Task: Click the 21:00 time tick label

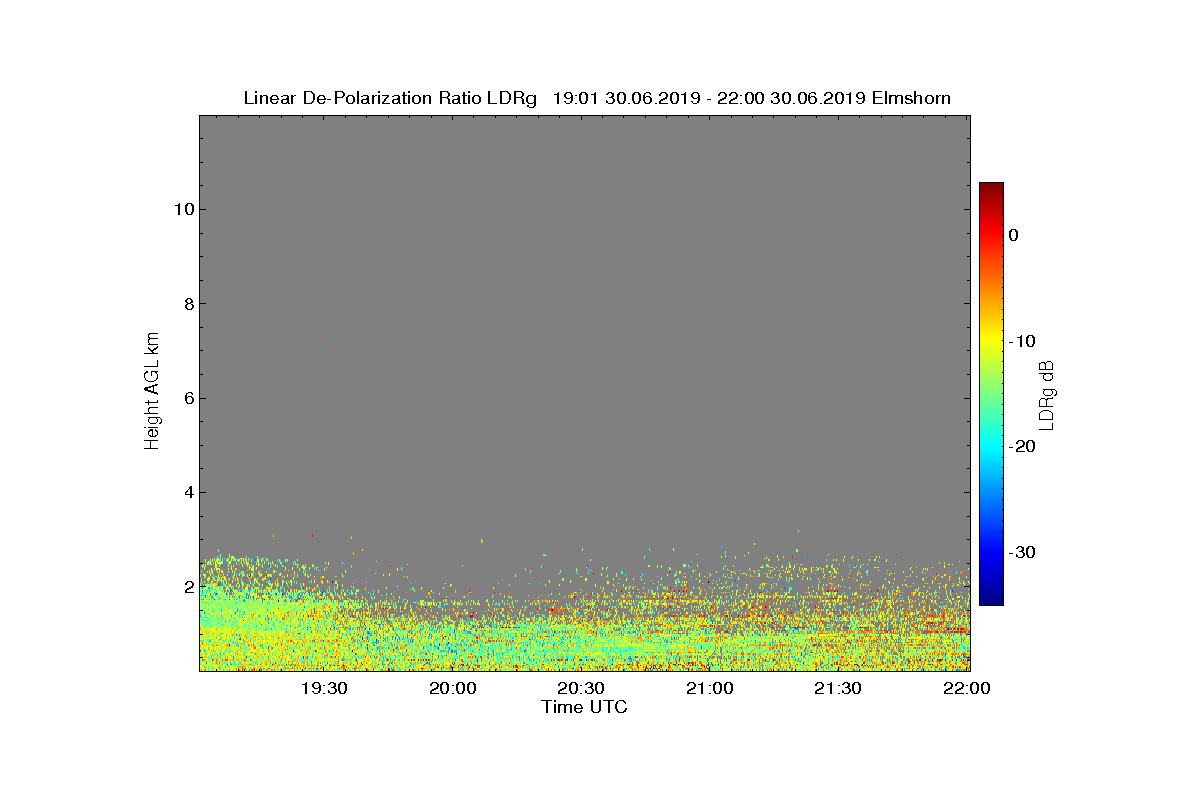Action: 710,689
